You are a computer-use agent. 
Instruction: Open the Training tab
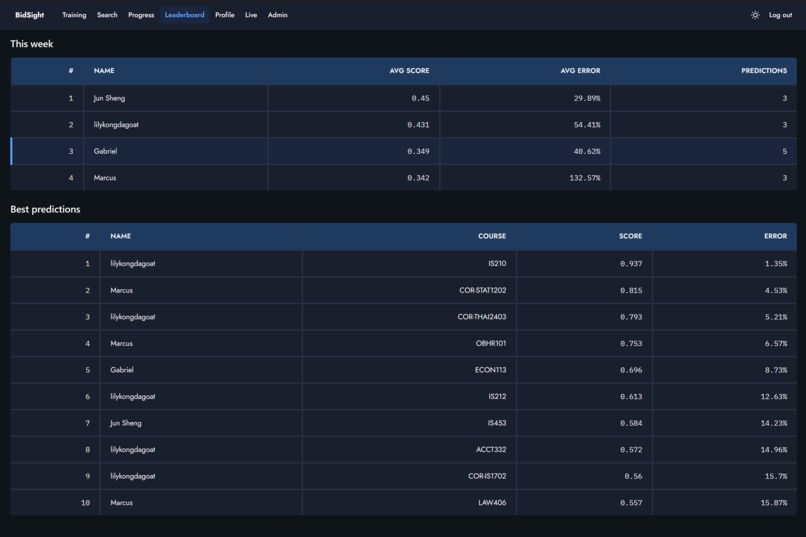pyautogui.click(x=74, y=15)
